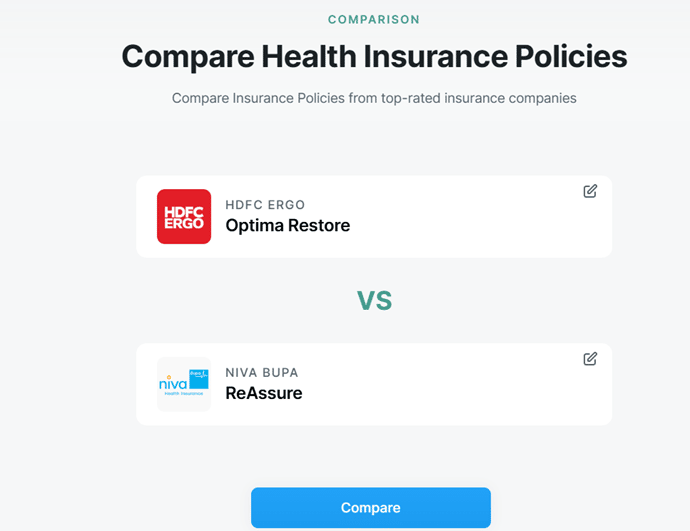Click the word HDFC in the red logo
This screenshot has width=690, height=531.
184,209
